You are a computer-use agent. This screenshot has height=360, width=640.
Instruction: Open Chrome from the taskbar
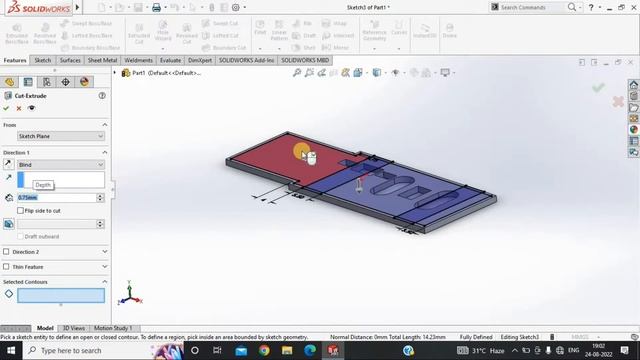(264, 351)
